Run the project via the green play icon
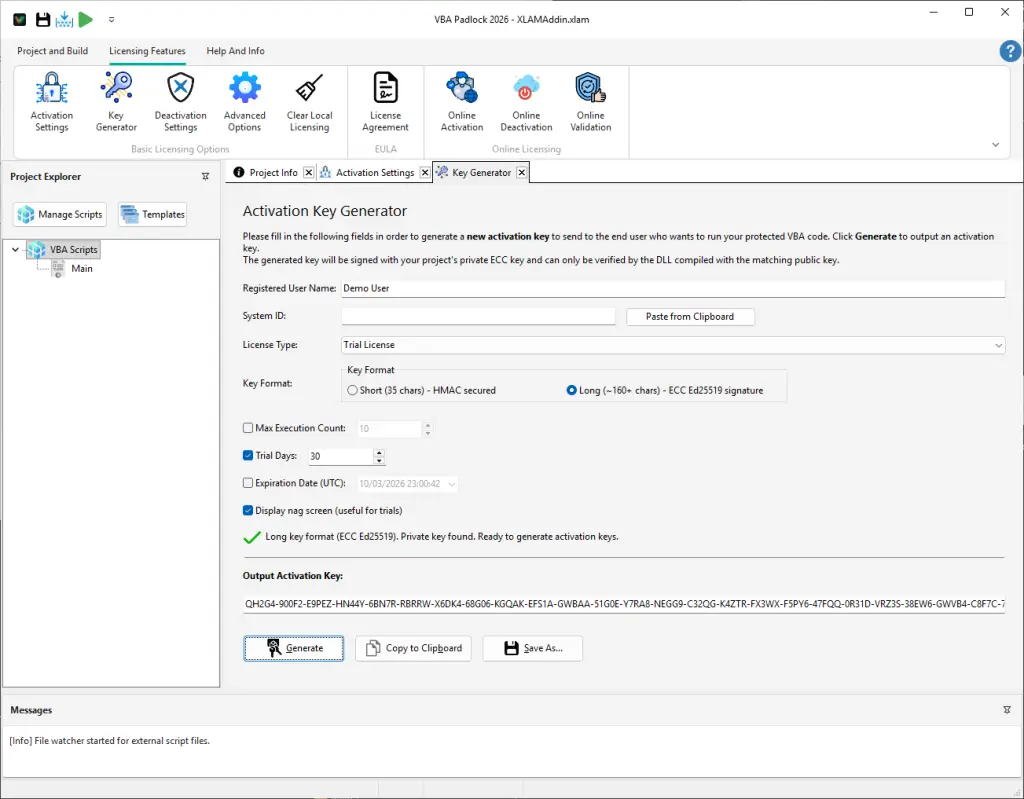1024x799 pixels. (86, 18)
